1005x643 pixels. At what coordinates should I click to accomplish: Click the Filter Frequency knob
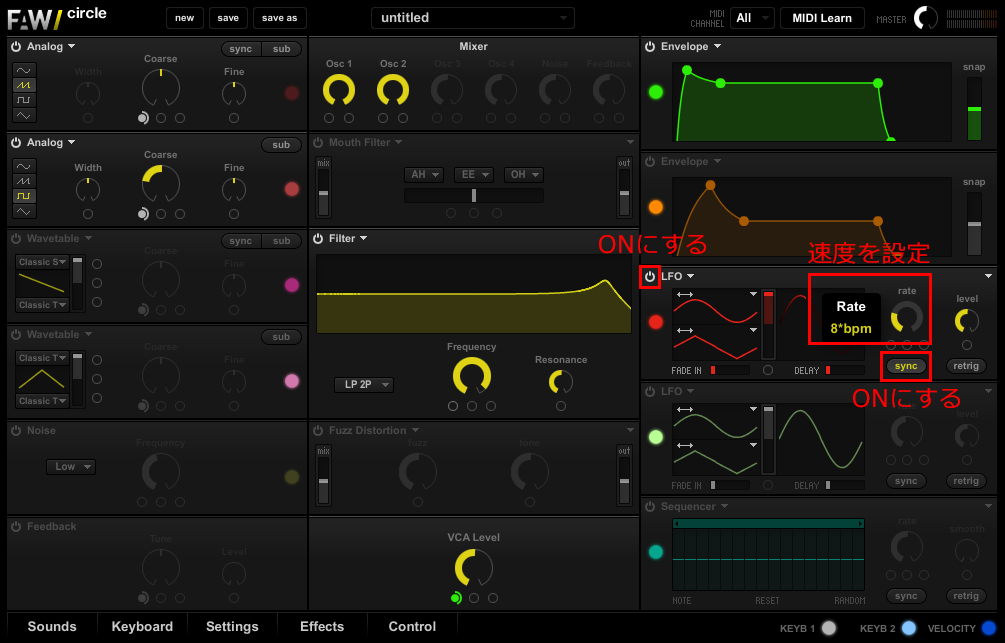tap(472, 376)
